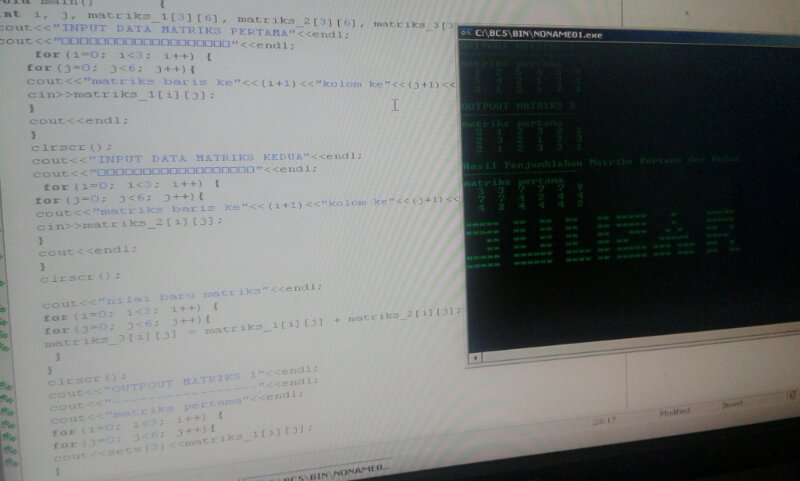Click the "nilai baru matriks" cout line
This screenshot has width=800, height=481.
click(x=182, y=296)
